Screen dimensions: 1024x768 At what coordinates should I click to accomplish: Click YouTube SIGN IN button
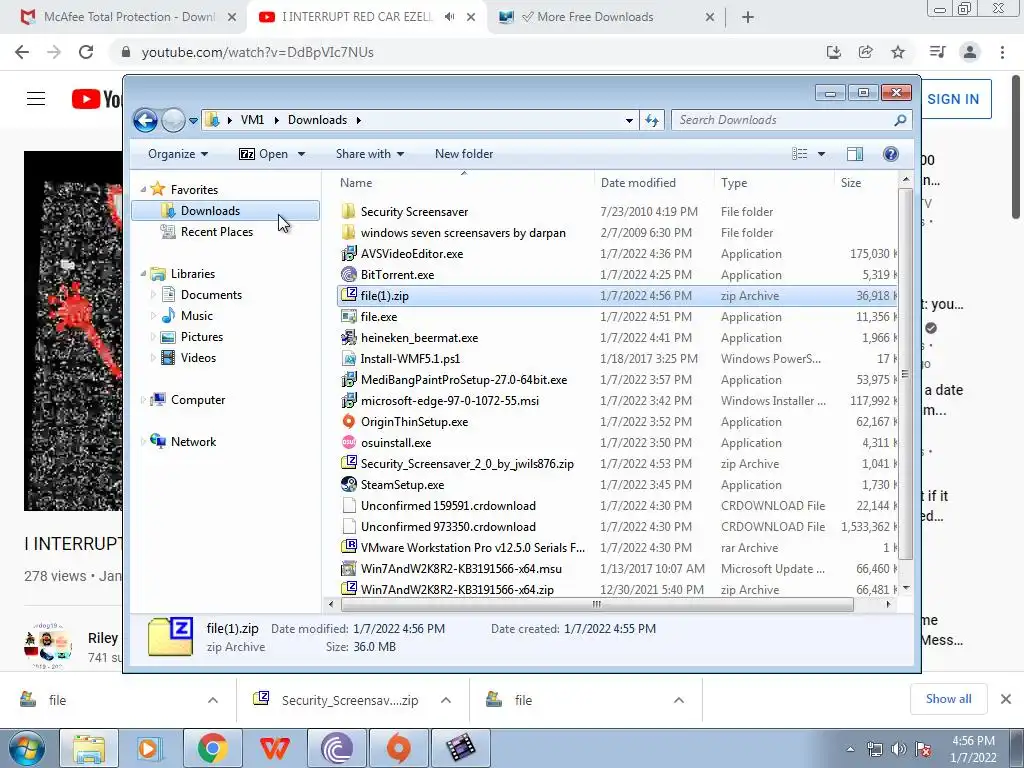[953, 99]
